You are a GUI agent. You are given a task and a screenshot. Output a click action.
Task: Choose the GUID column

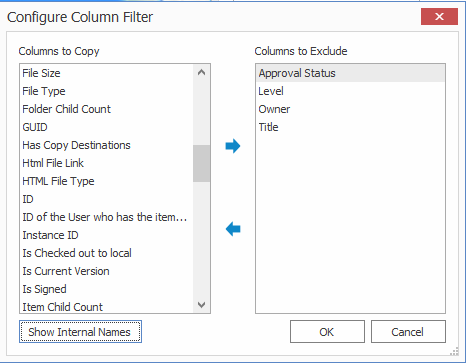[106, 127]
